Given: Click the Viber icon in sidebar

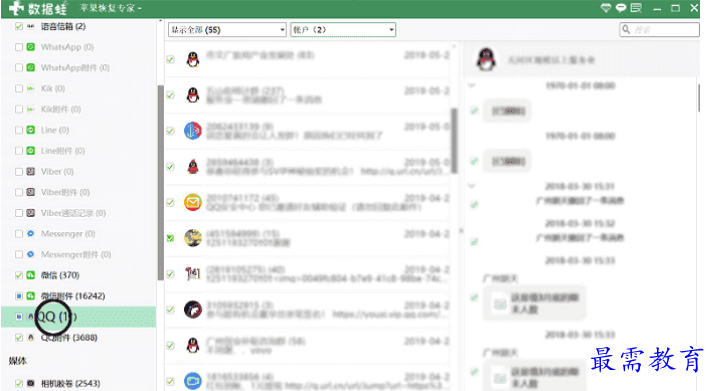Looking at the screenshot, I should point(30,171).
